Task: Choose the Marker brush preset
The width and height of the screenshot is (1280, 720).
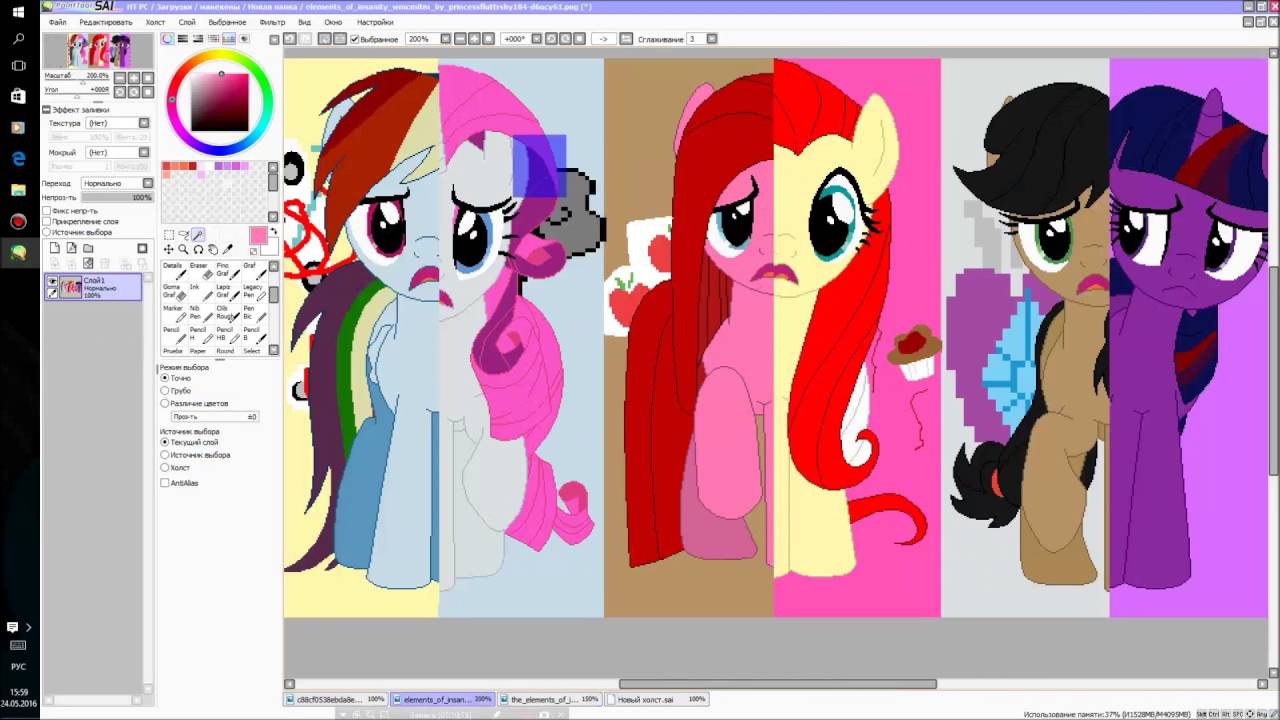Action: (174, 313)
